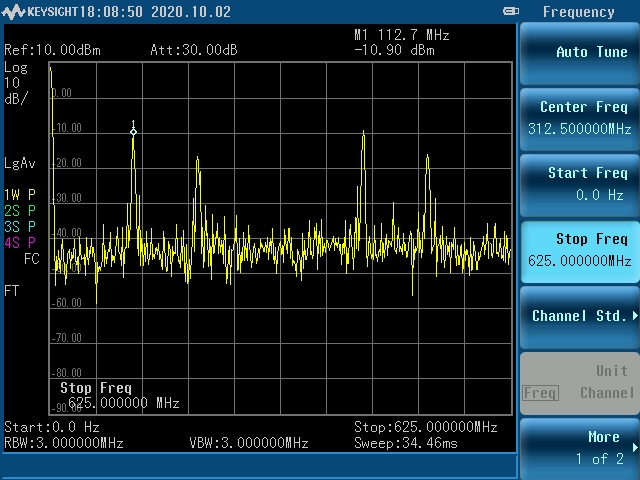Click the Start:0.0 Hz readout at bottom

pos(52,427)
